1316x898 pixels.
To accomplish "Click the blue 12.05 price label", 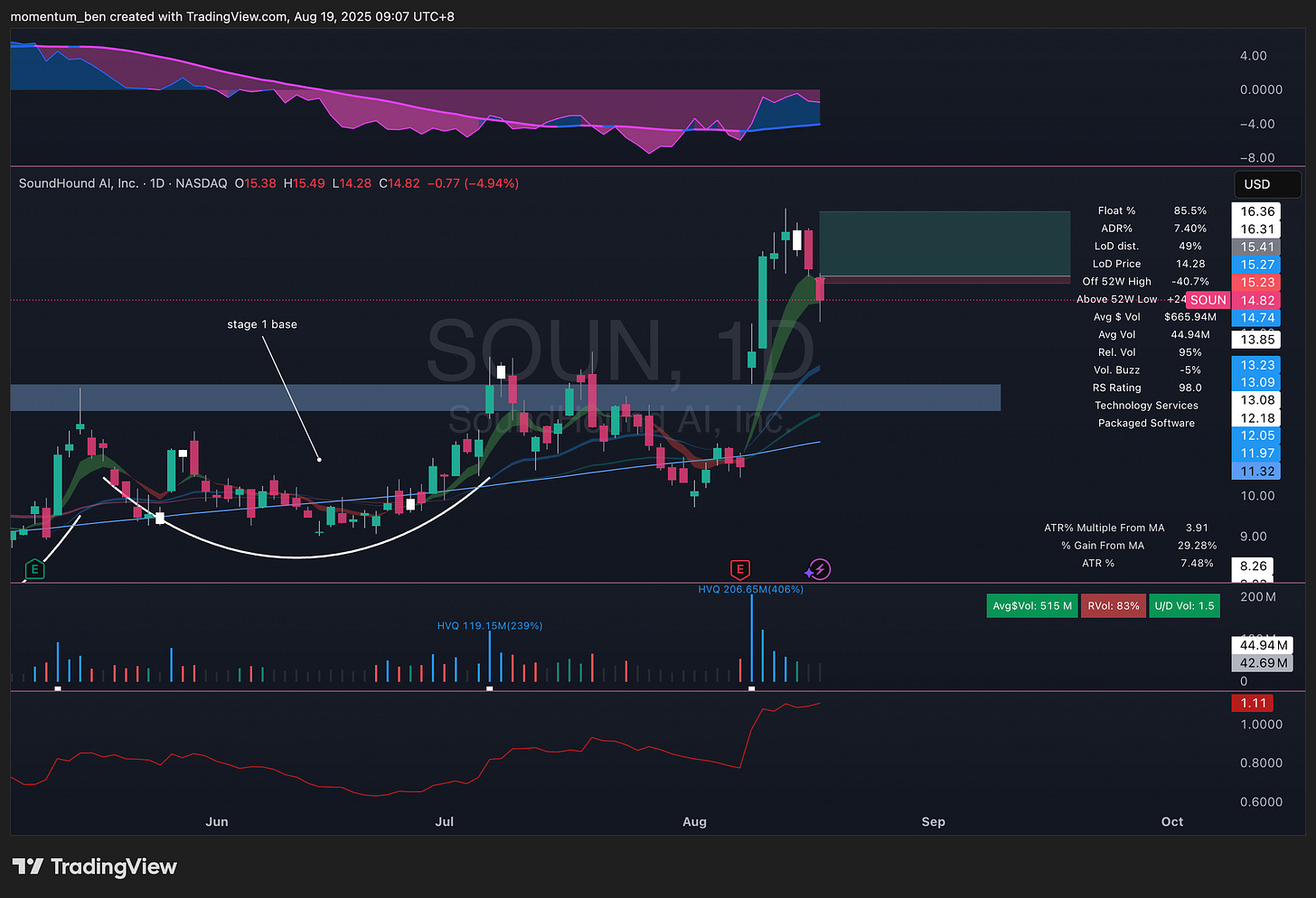I will (1257, 435).
